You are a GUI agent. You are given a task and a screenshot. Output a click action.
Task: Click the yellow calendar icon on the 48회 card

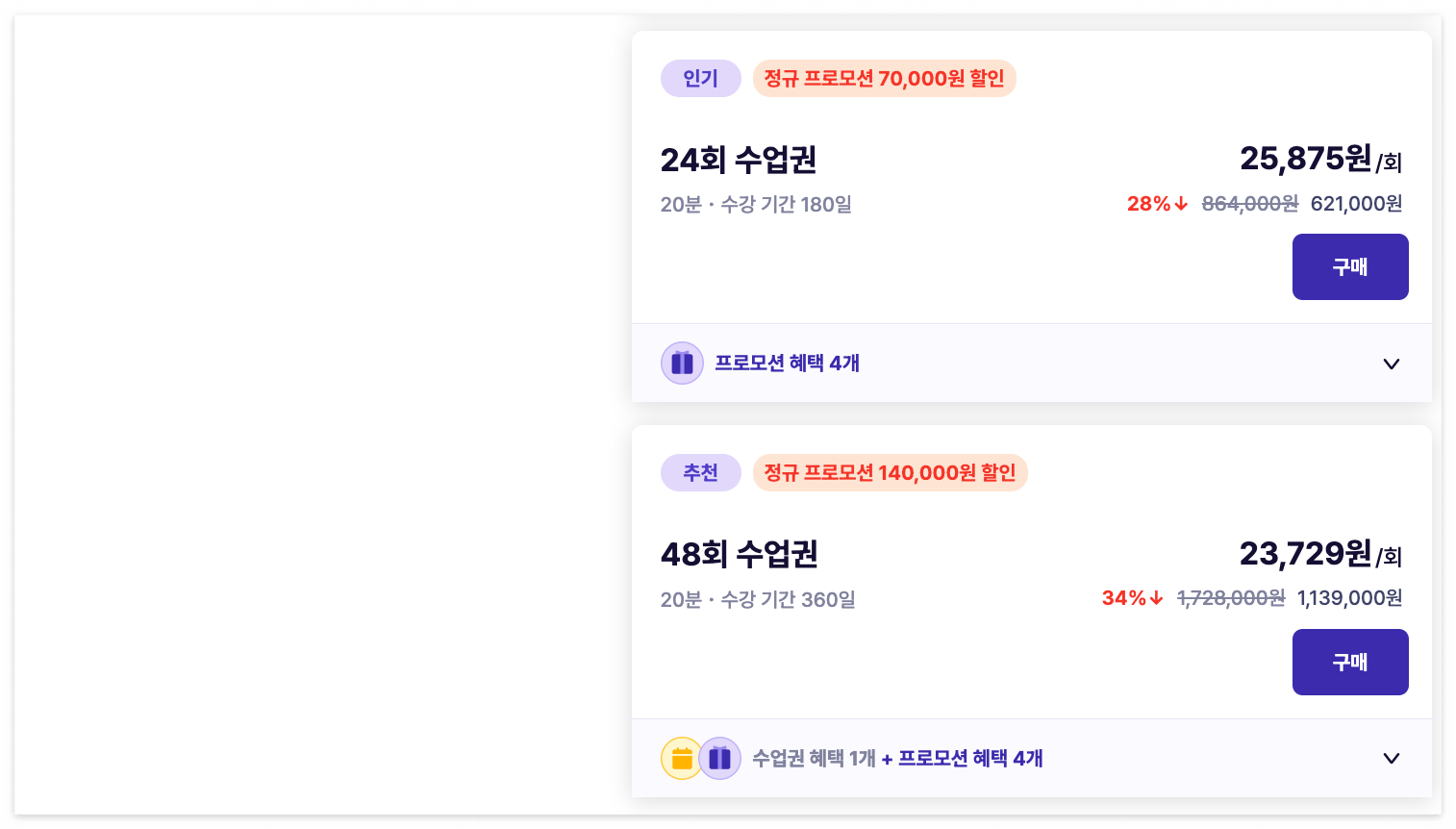682,758
